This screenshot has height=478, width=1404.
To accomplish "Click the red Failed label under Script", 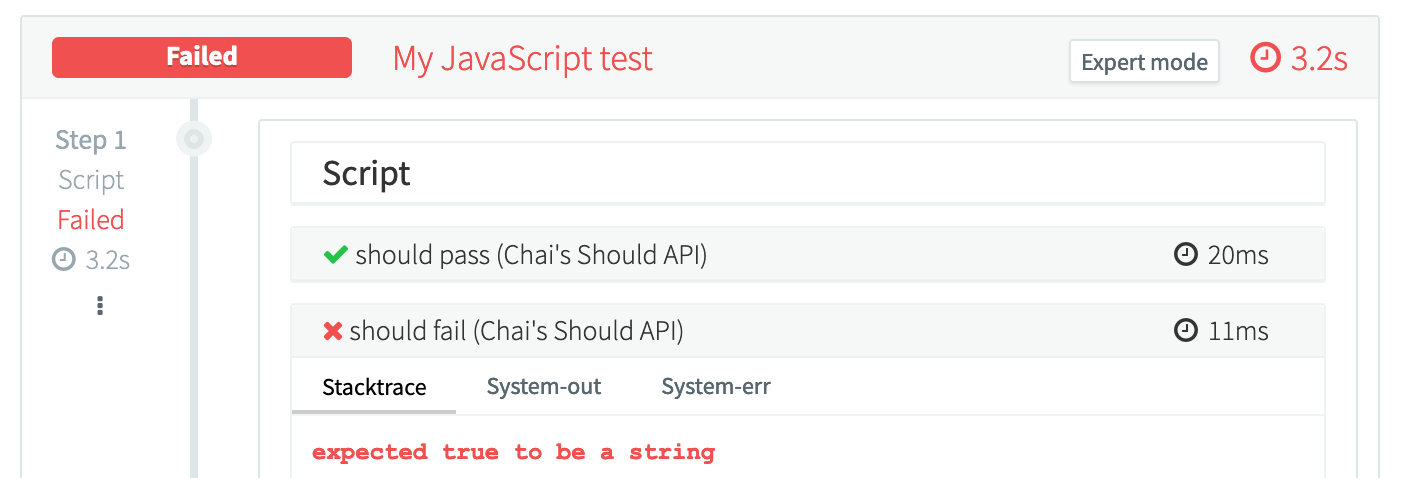I will 91,220.
